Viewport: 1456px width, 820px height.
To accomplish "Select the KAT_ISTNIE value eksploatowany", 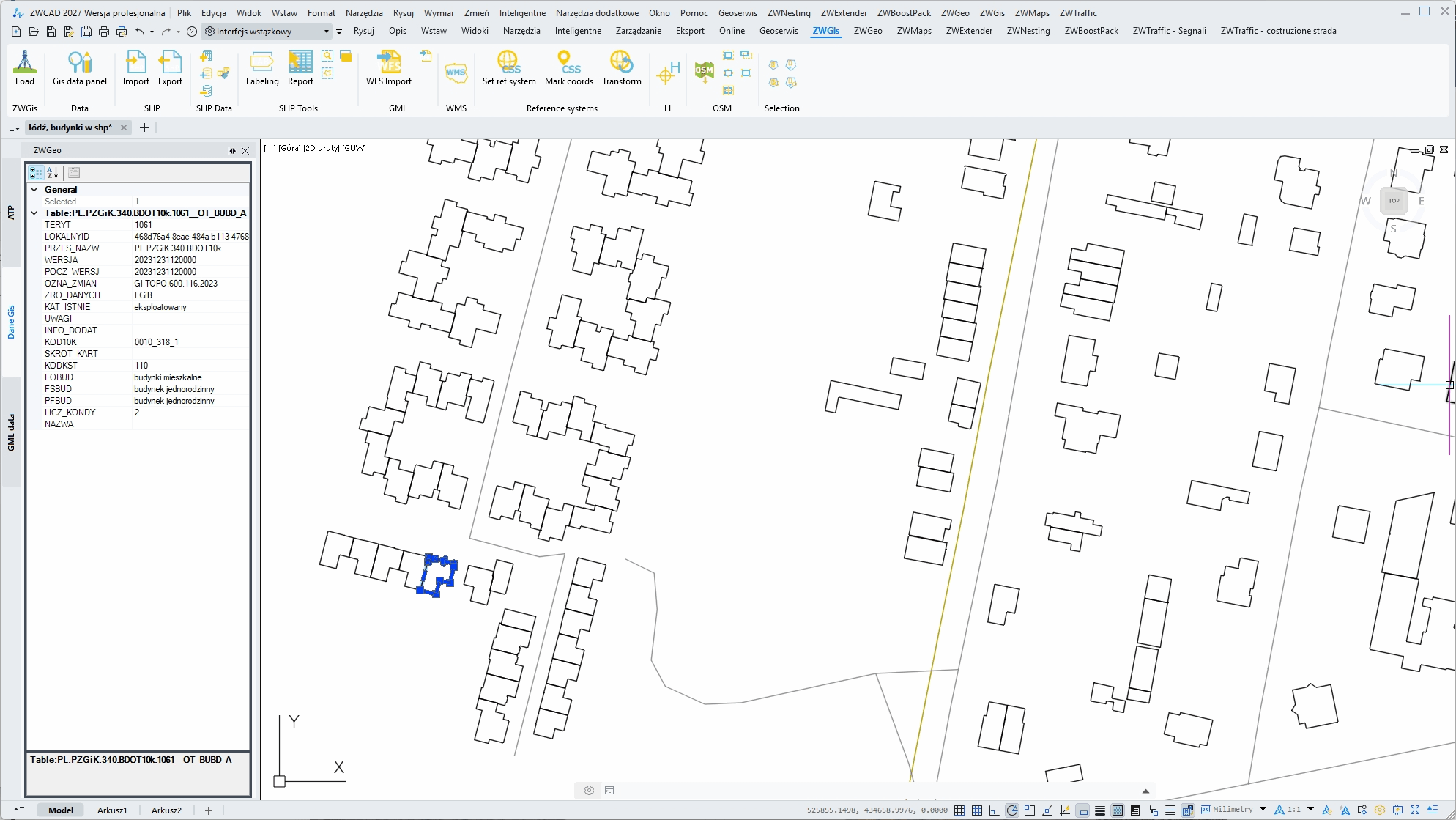I will click(x=160, y=307).
